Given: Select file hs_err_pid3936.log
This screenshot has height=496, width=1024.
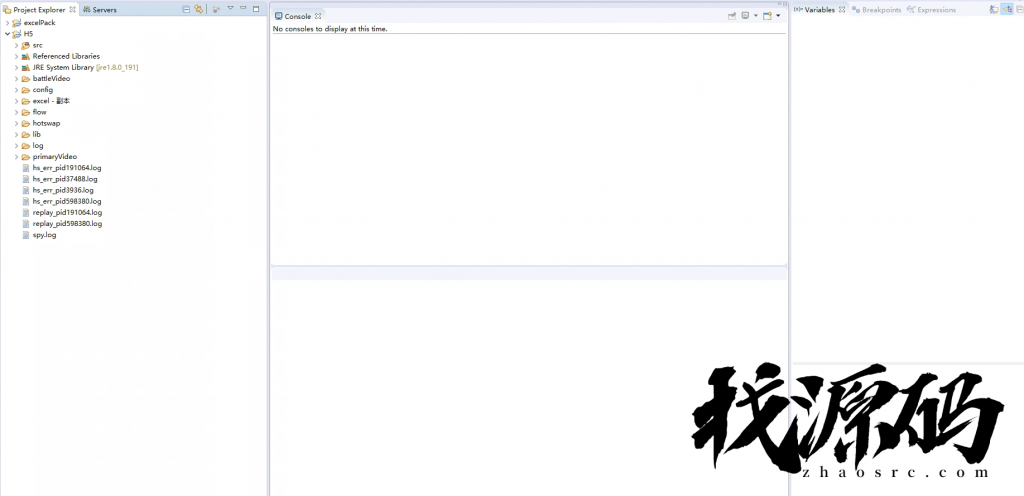Looking at the screenshot, I should click(63, 190).
